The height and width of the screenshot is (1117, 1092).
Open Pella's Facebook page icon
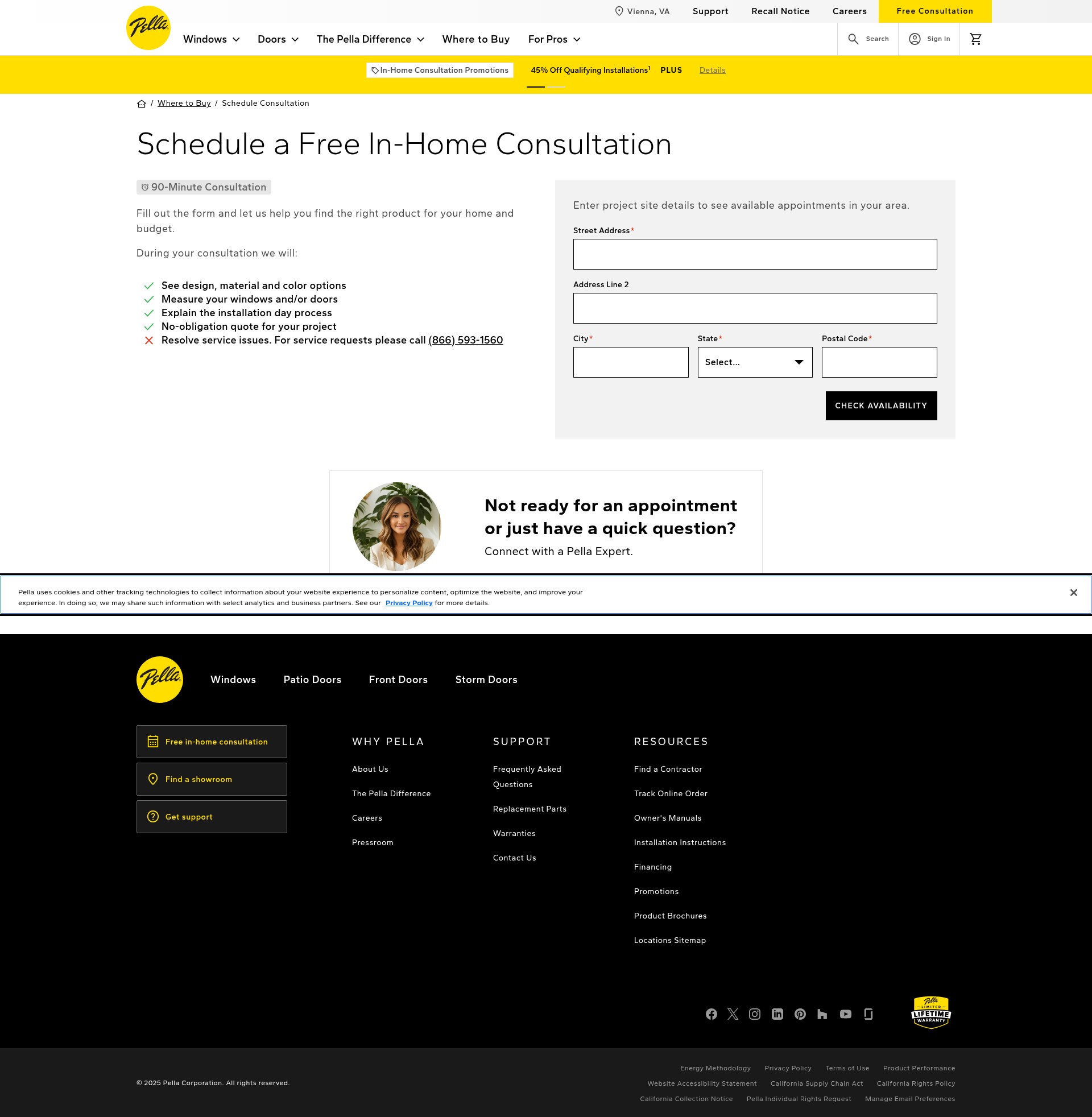(x=711, y=1015)
